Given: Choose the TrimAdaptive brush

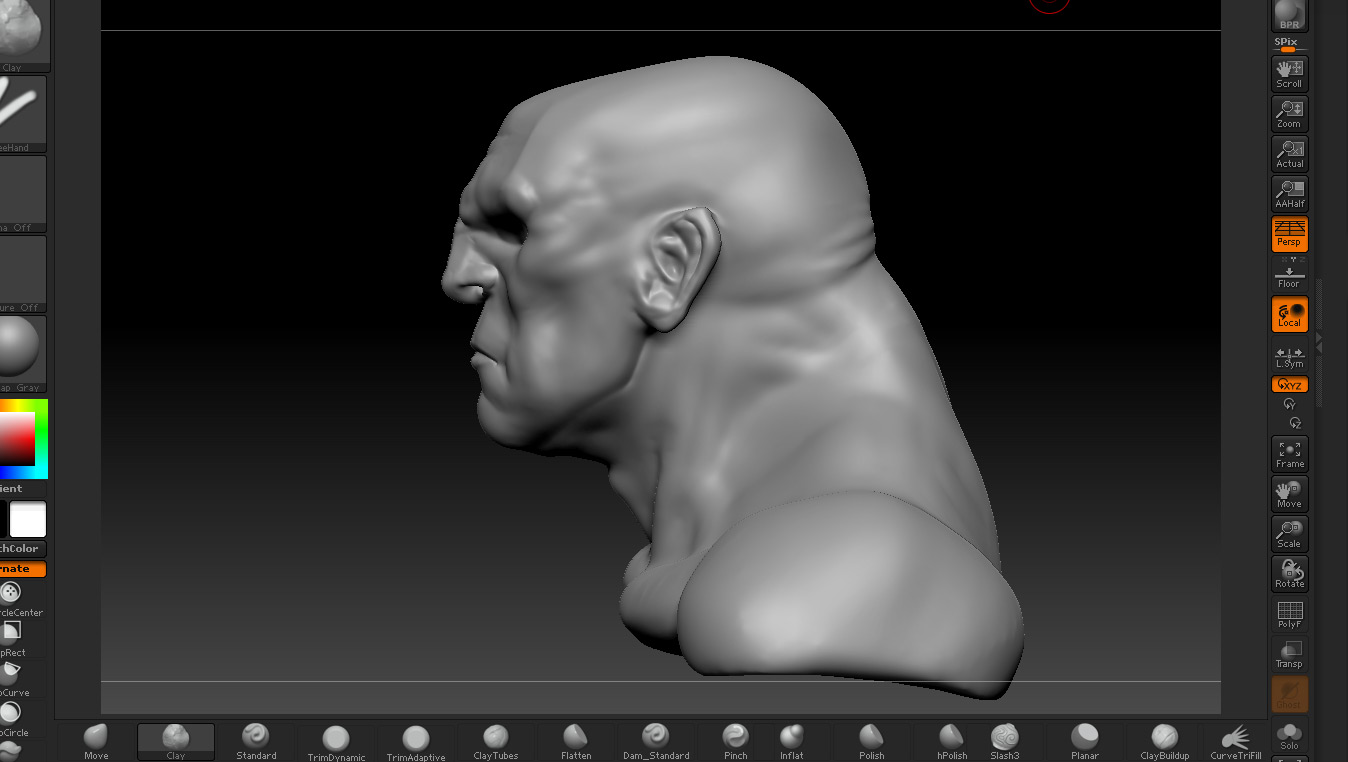Looking at the screenshot, I should 416,742.
